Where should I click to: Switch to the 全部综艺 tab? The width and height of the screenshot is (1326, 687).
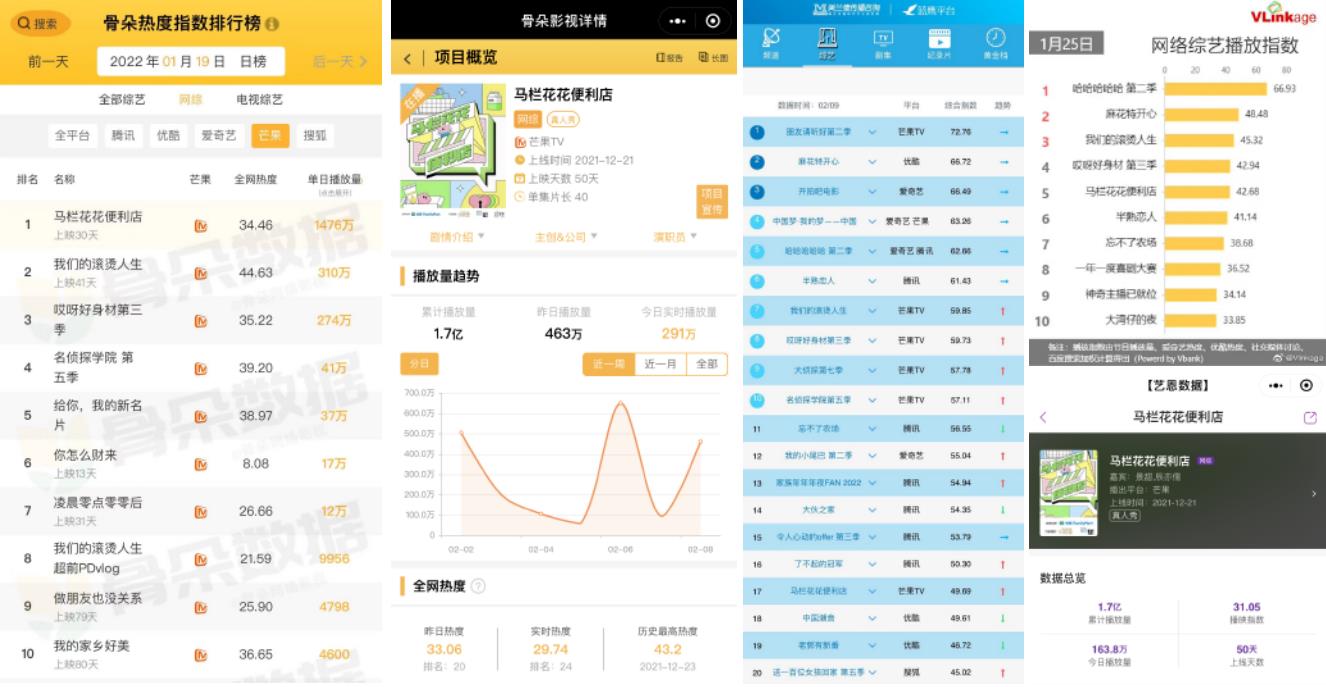click(x=122, y=99)
